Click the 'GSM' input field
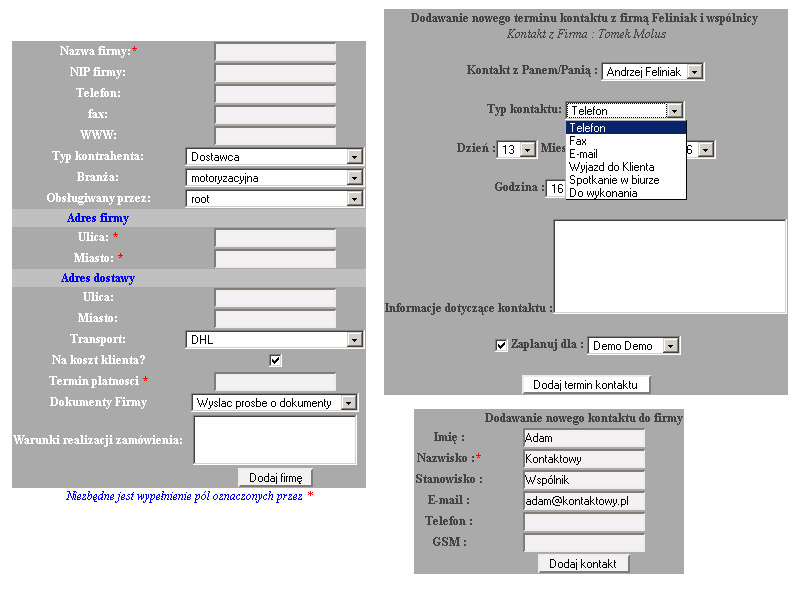Image resolution: width=797 pixels, height=589 pixels. coord(584,543)
